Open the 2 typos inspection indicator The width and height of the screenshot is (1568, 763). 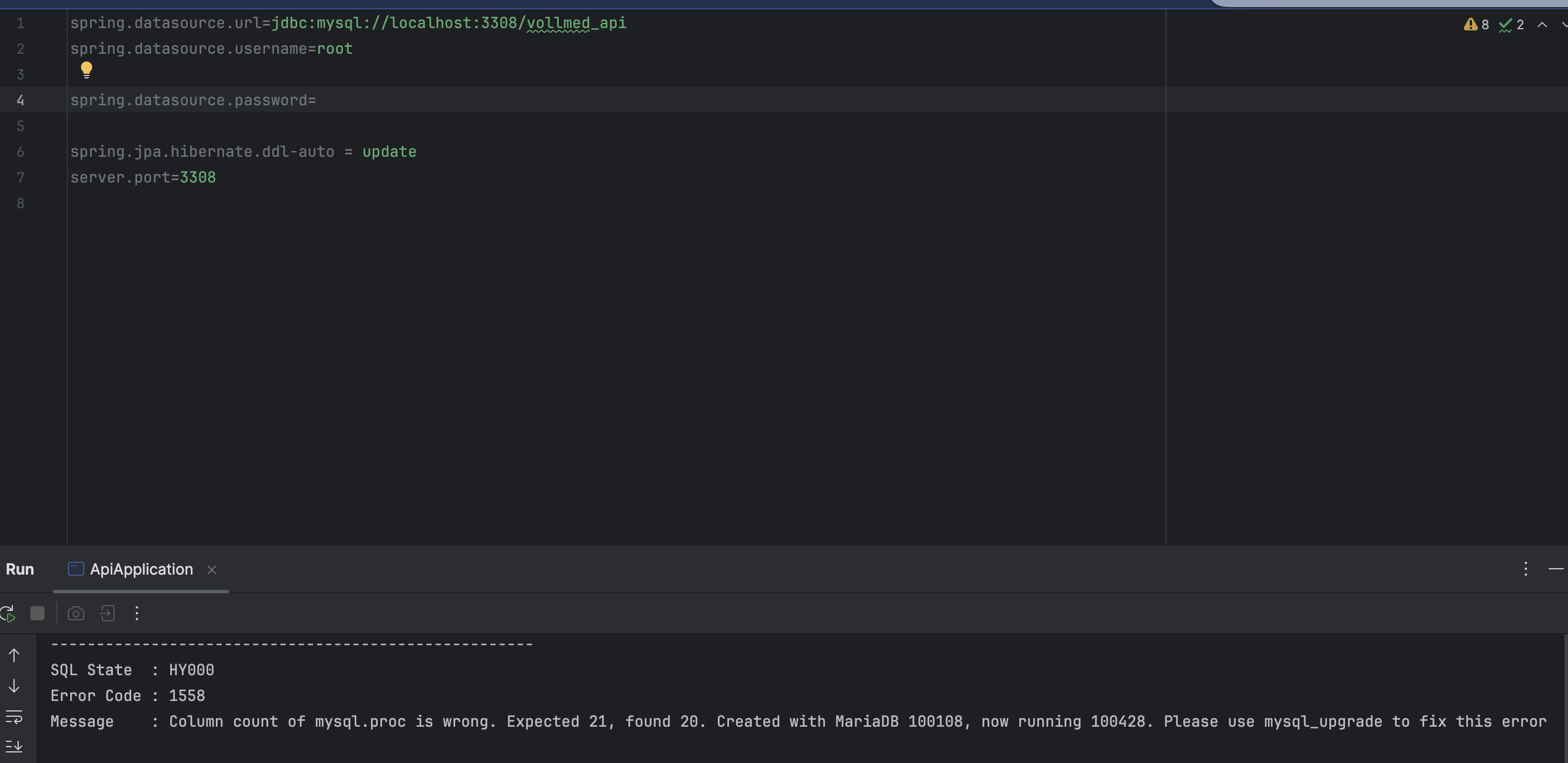1511,25
